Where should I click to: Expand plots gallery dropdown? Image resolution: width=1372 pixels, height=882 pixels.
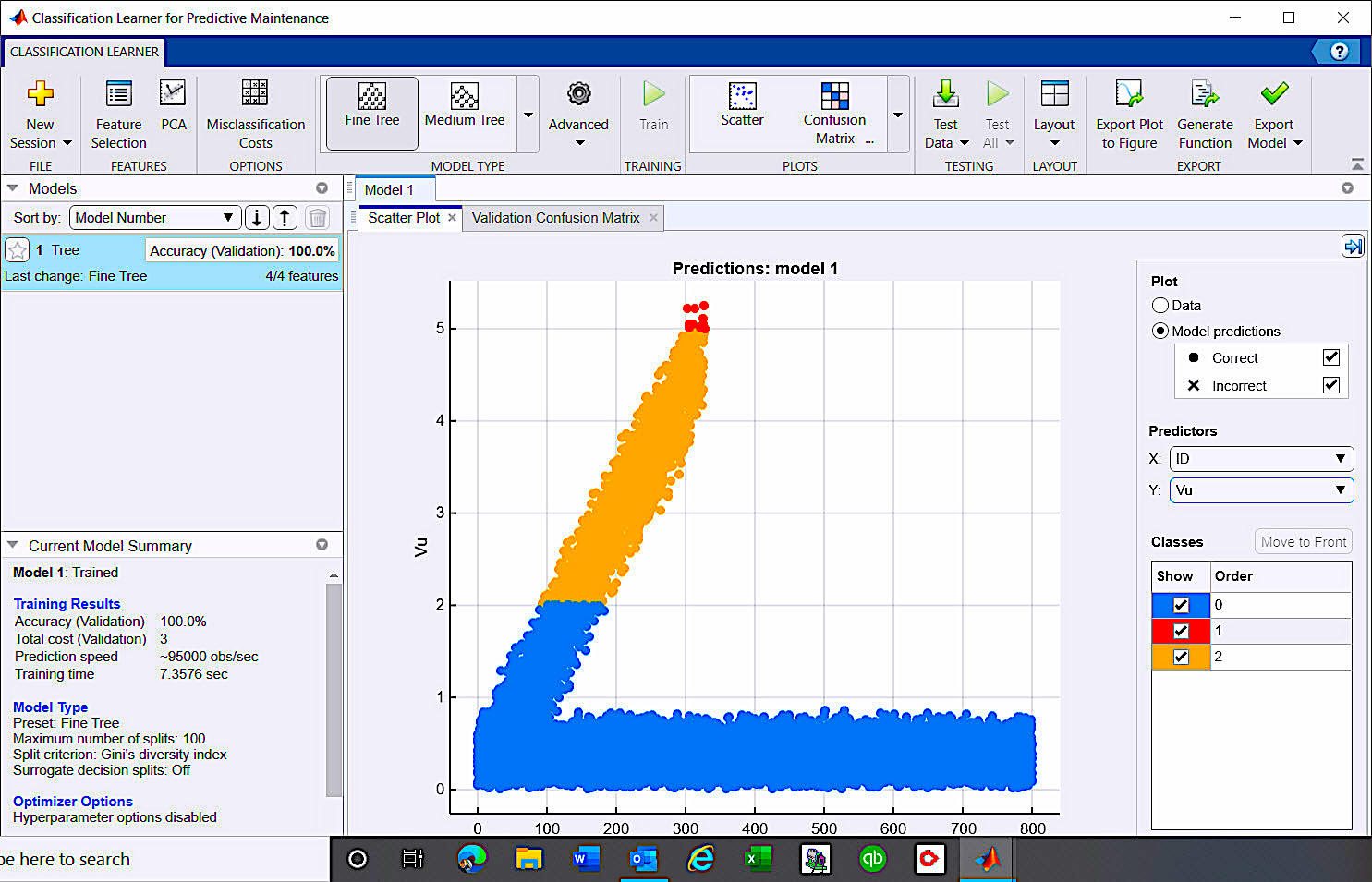898,115
